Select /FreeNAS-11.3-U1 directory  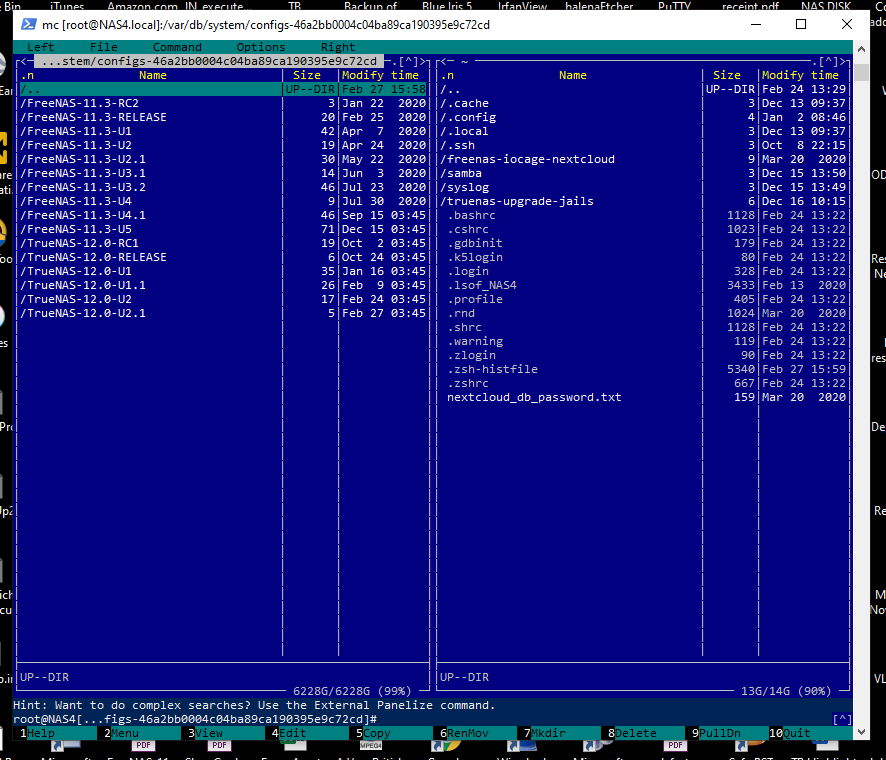(223, 131)
